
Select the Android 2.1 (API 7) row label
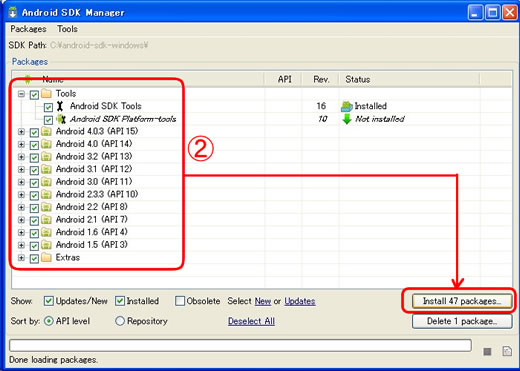92,220
